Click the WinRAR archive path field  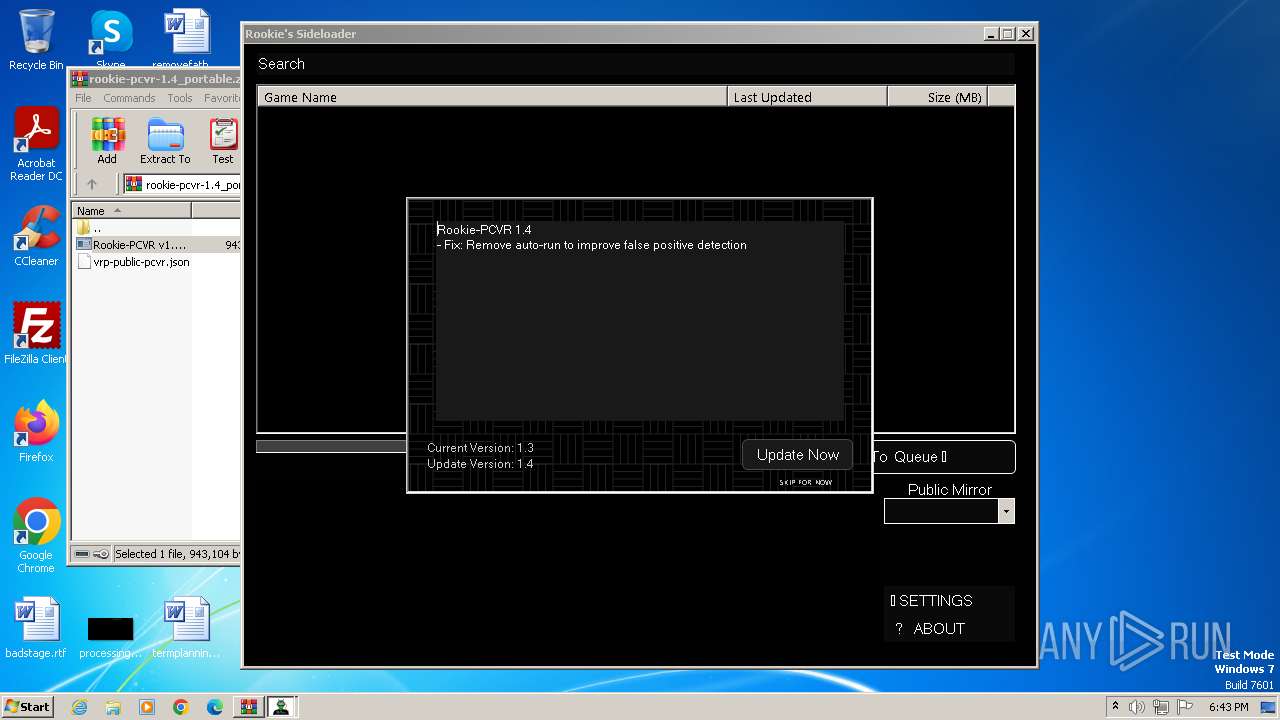pyautogui.click(x=182, y=184)
